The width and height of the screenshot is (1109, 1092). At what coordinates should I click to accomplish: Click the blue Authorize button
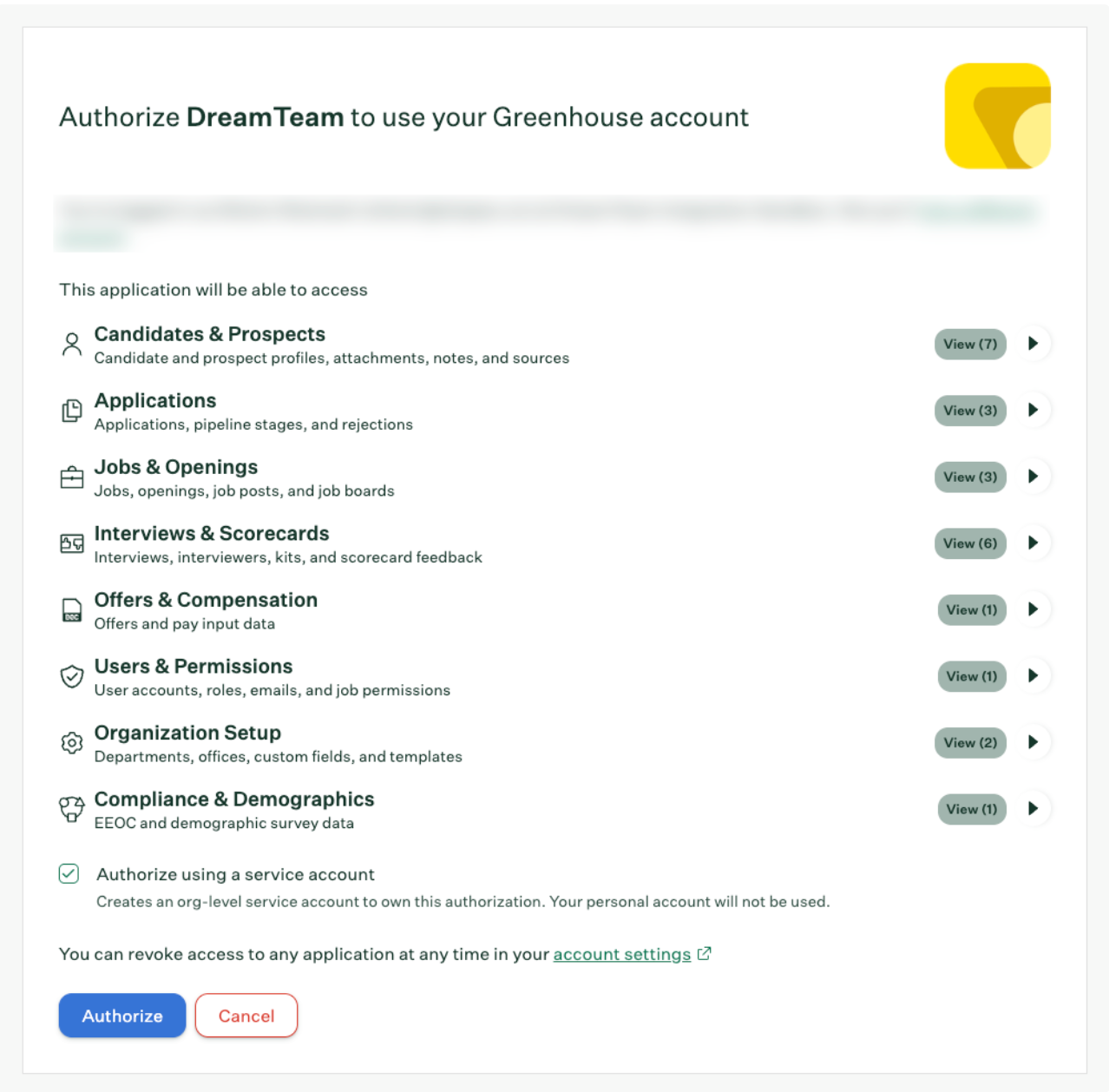122,1016
